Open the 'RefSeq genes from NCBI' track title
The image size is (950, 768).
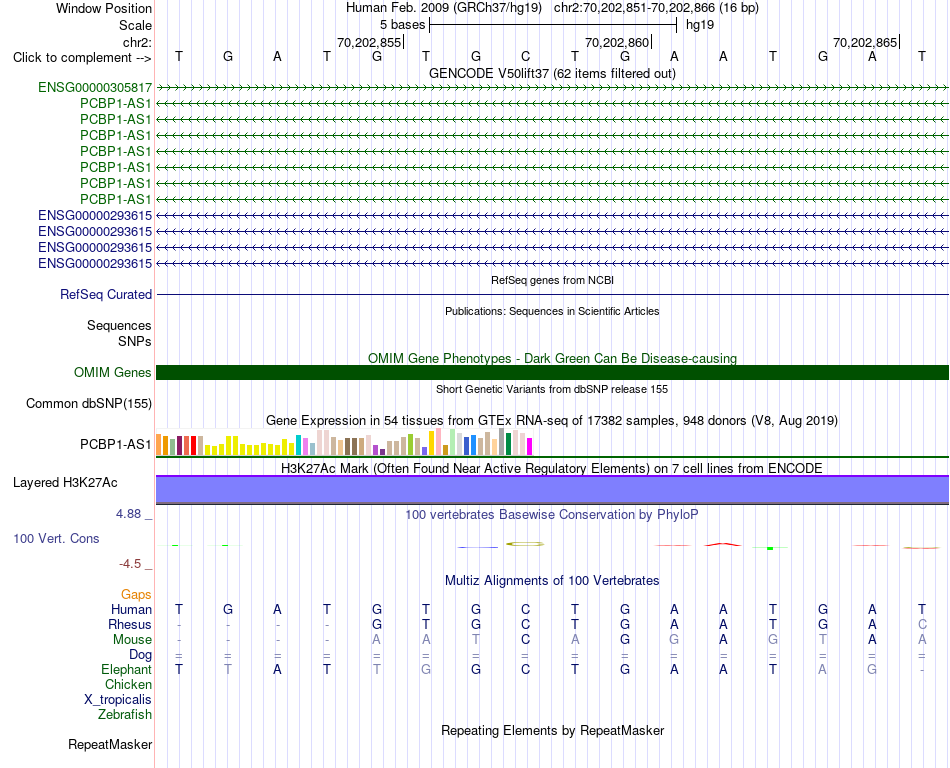pos(552,280)
